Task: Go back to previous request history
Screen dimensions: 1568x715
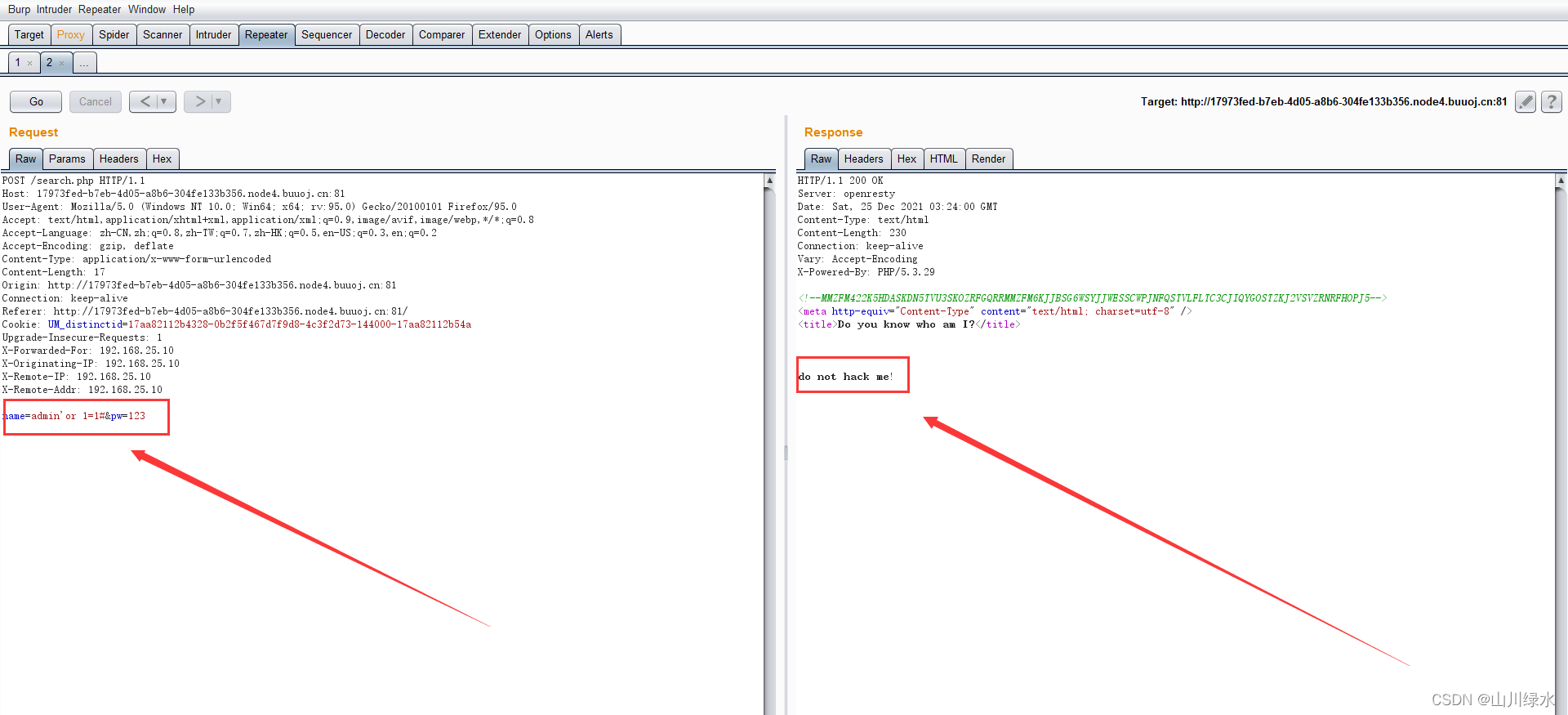Action: click(x=145, y=101)
